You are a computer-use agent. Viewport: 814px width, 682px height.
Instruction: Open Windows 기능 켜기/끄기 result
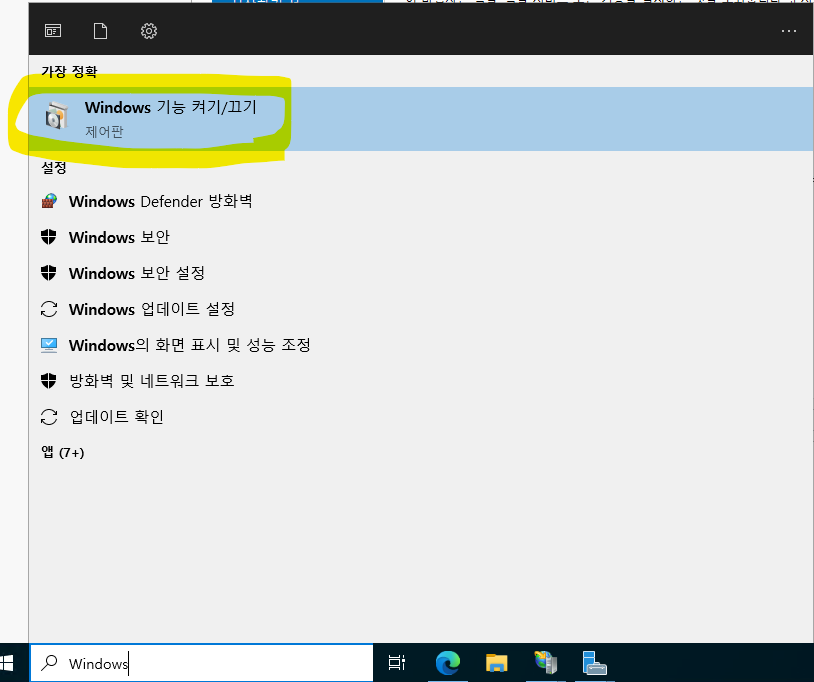[421, 119]
